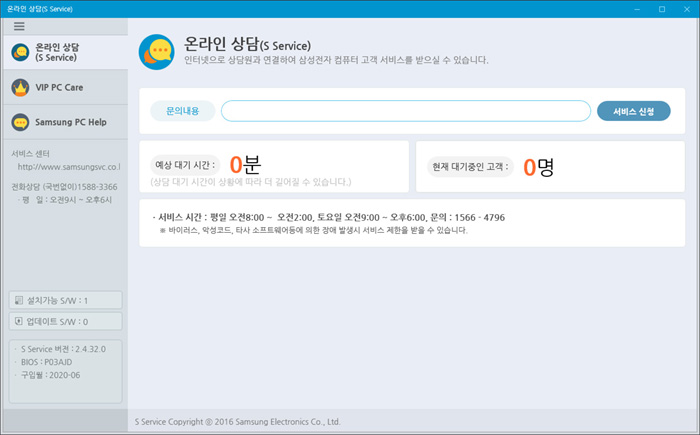Click the 서비스 시간 hours text line
This screenshot has height=435, width=700.
pyautogui.click(x=329, y=218)
